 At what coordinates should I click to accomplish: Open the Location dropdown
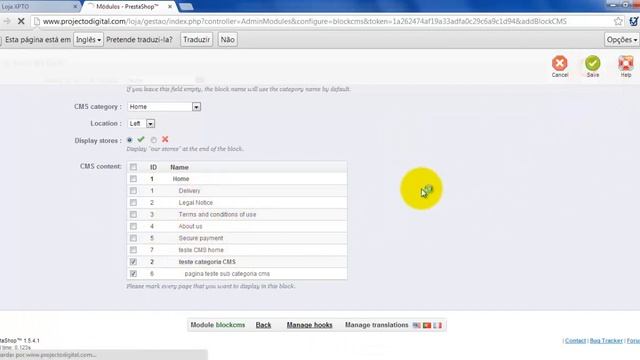coord(141,123)
